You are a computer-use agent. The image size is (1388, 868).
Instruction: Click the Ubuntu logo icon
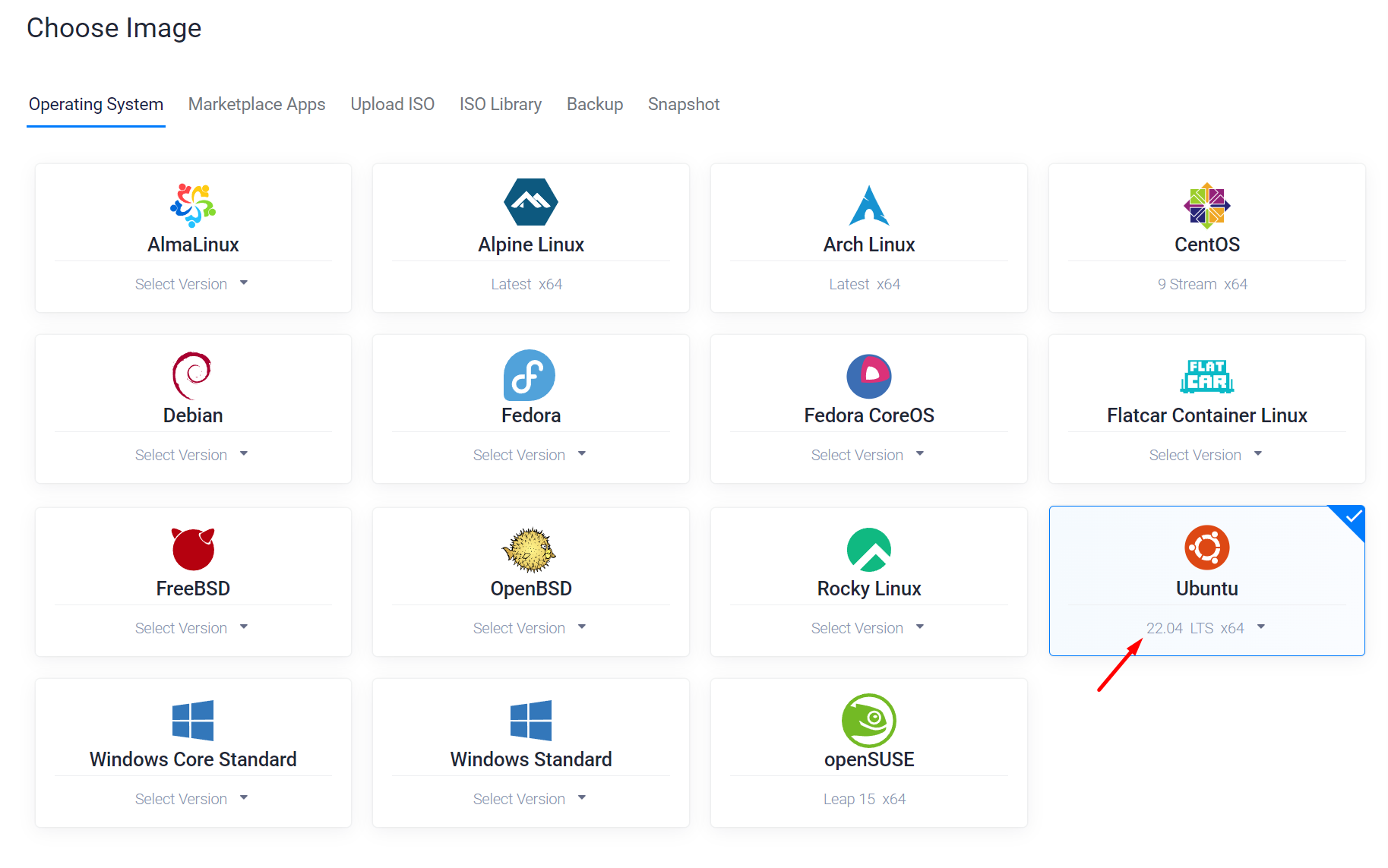coord(1207,548)
